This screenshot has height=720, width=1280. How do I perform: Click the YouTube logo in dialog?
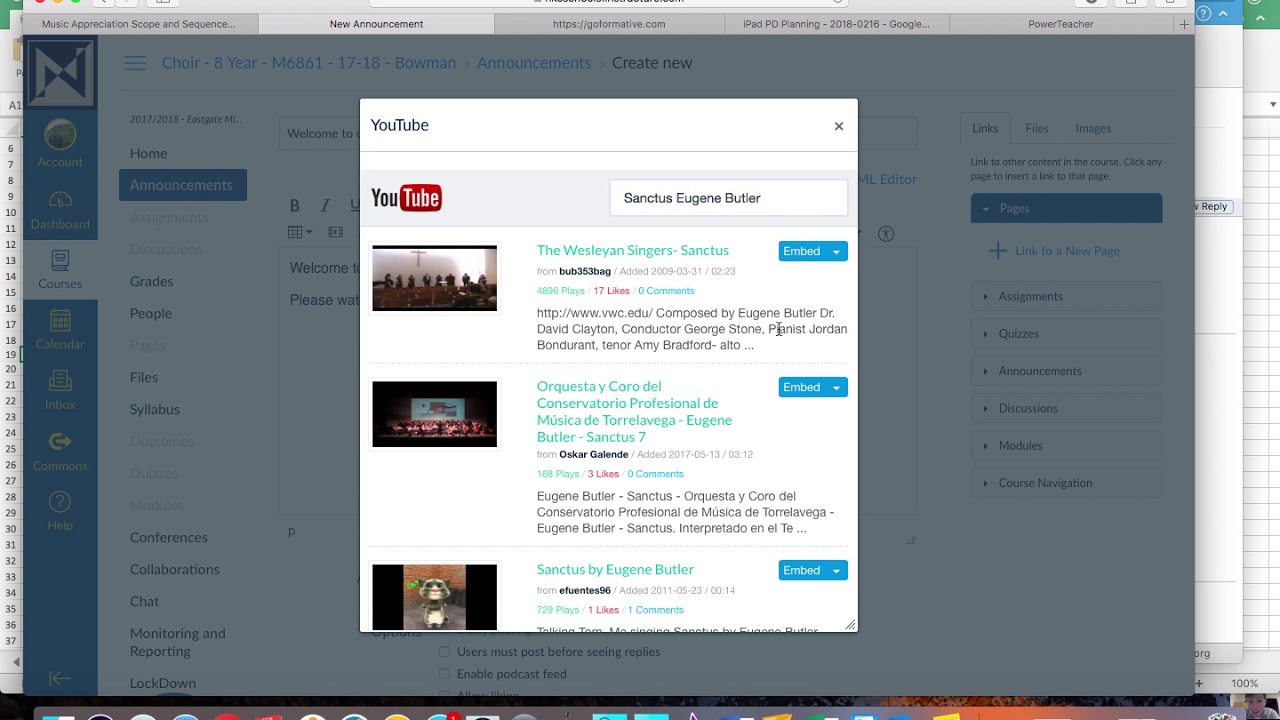click(x=406, y=198)
